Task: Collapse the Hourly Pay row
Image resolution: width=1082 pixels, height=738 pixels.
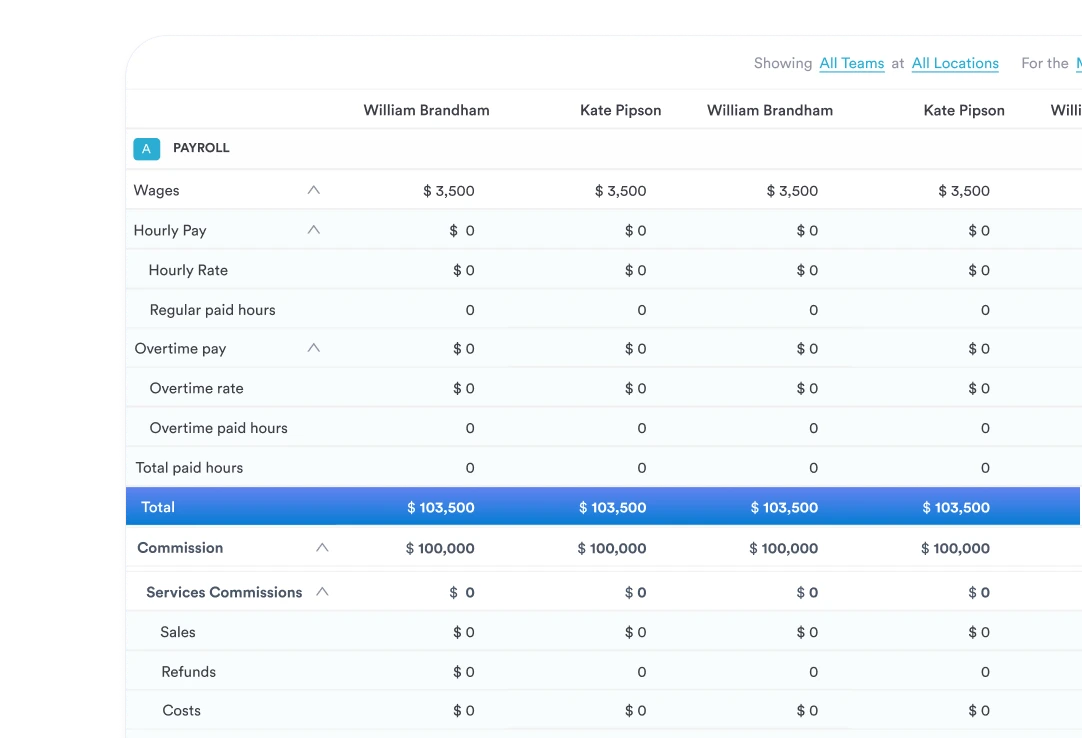Action: click(x=313, y=230)
